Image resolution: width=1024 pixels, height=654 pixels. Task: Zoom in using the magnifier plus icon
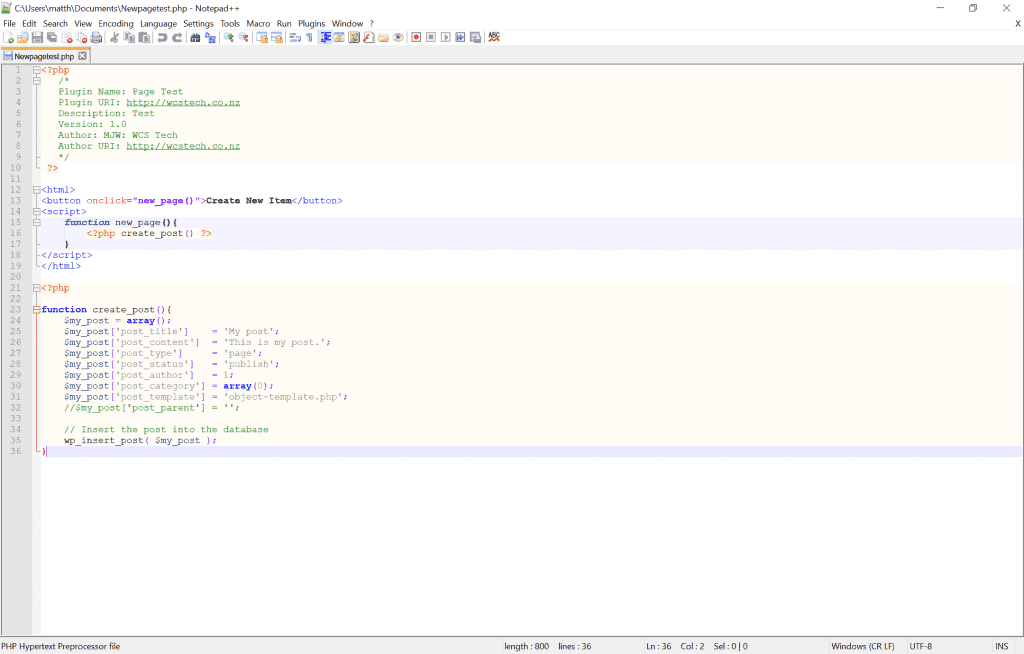coord(229,37)
